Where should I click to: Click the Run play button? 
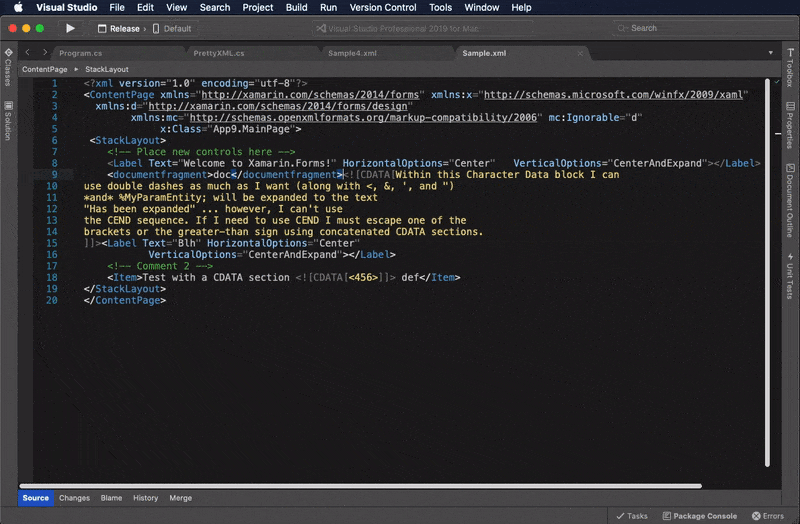point(70,28)
